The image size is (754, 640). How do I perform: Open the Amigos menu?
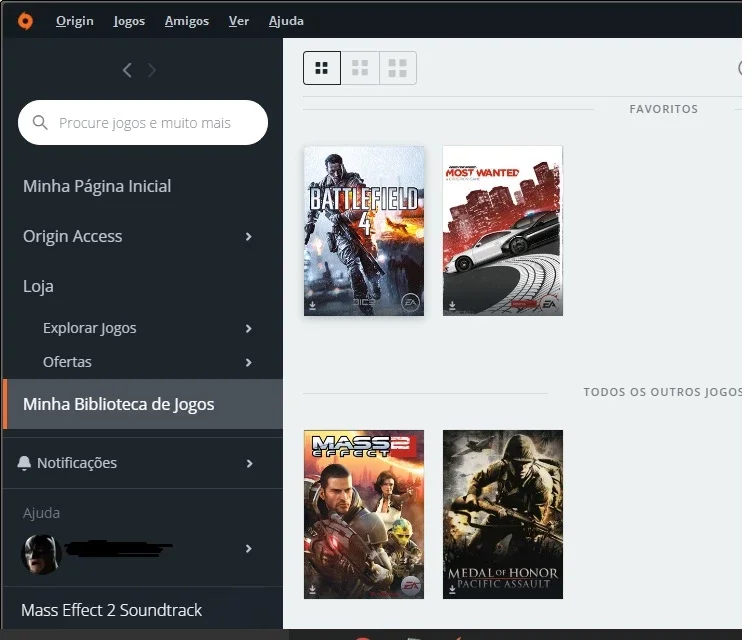(187, 21)
